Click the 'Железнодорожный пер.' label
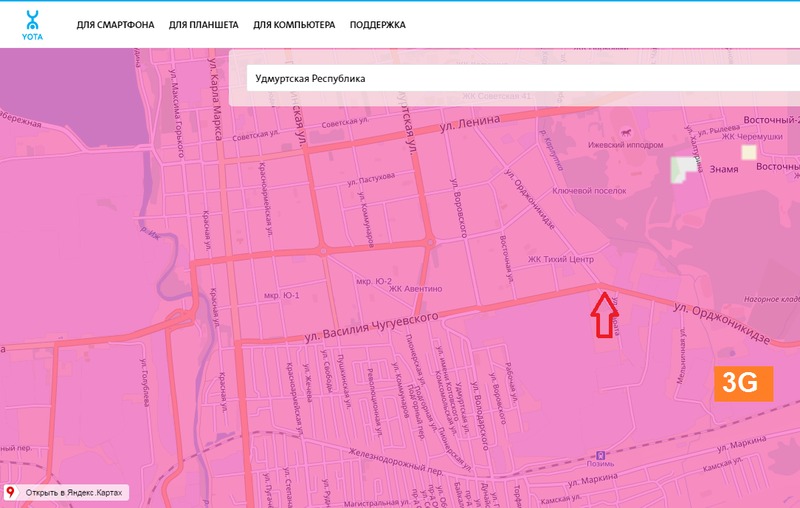Screen dimensions: 800x508 click(x=396, y=460)
